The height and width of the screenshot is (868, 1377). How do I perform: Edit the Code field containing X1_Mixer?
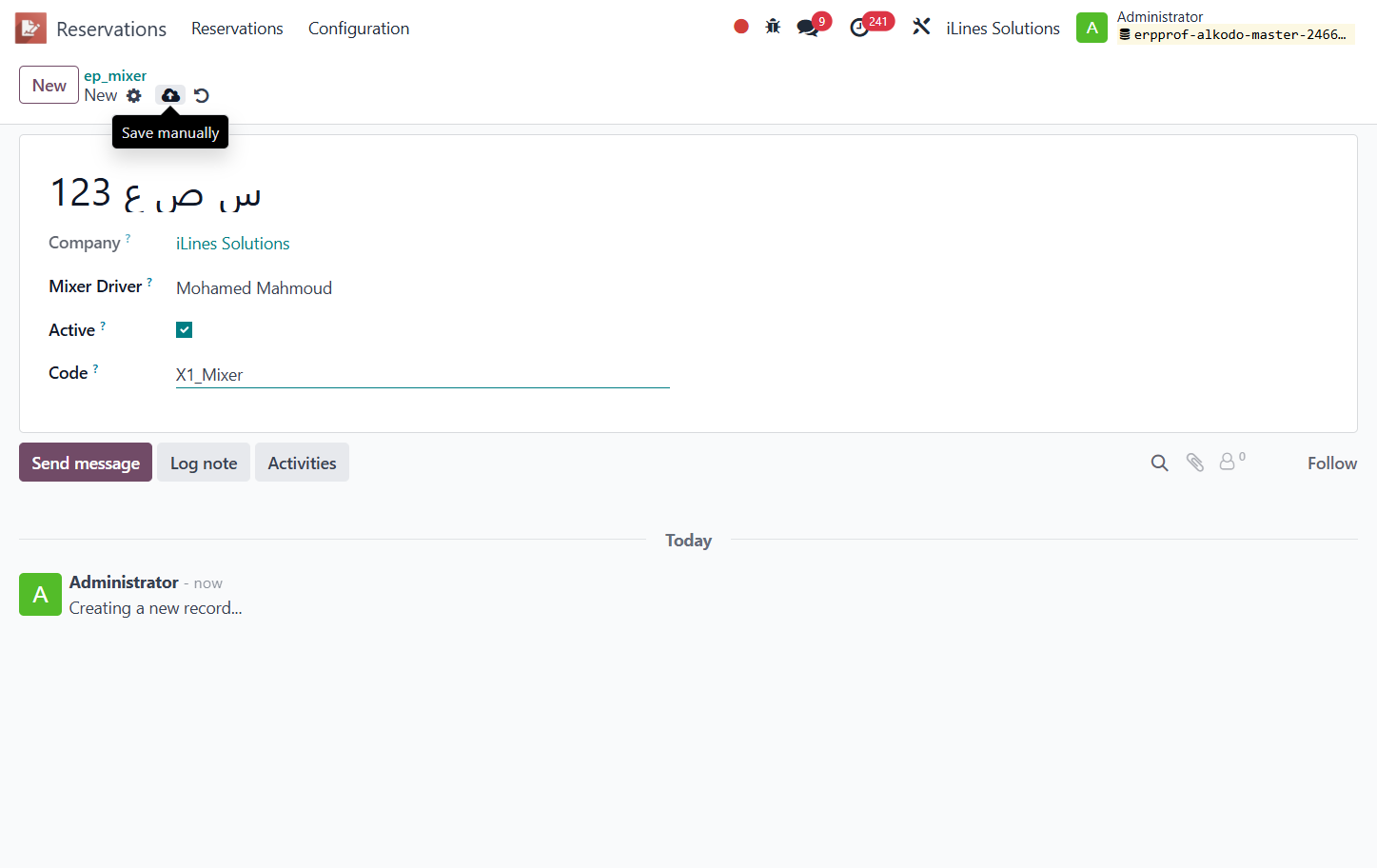click(x=423, y=375)
